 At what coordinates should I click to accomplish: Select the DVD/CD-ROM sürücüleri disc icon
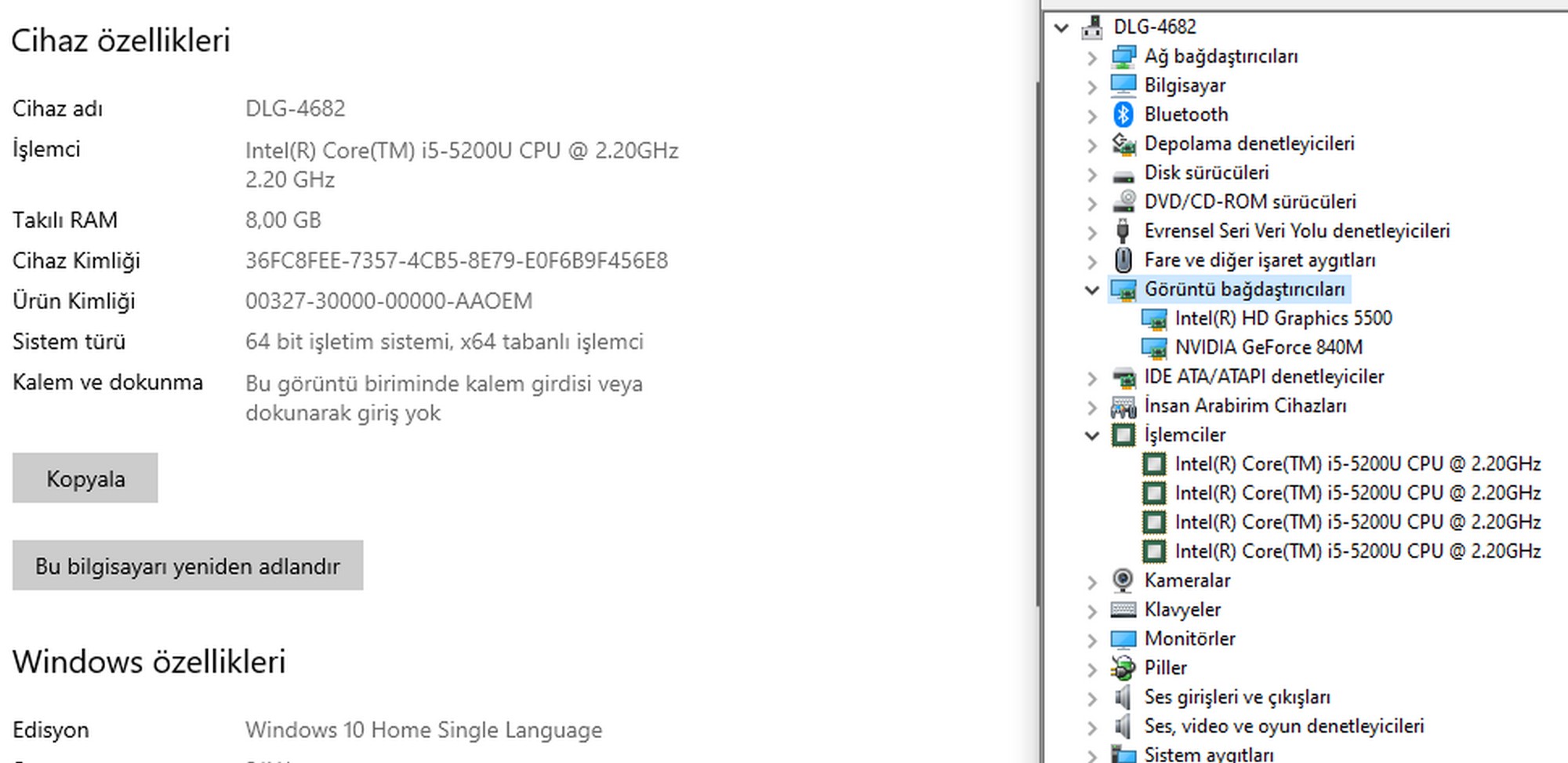pyautogui.click(x=1123, y=202)
